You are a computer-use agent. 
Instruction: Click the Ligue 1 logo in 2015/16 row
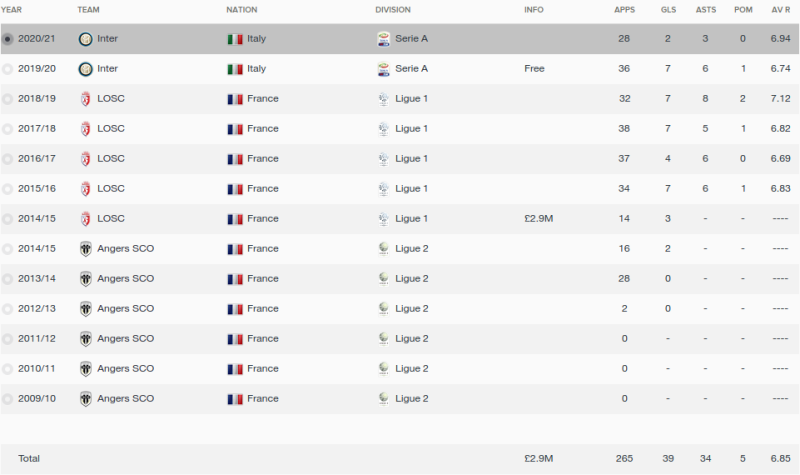pos(384,189)
